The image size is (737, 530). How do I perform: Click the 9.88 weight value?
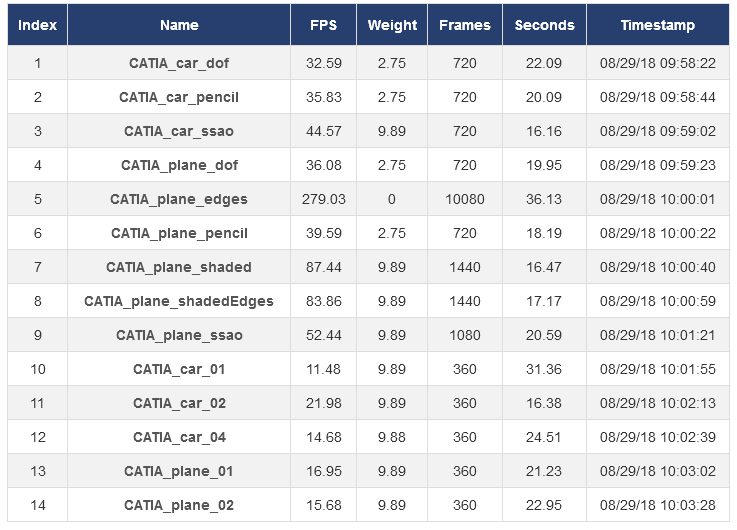pyautogui.click(x=392, y=437)
